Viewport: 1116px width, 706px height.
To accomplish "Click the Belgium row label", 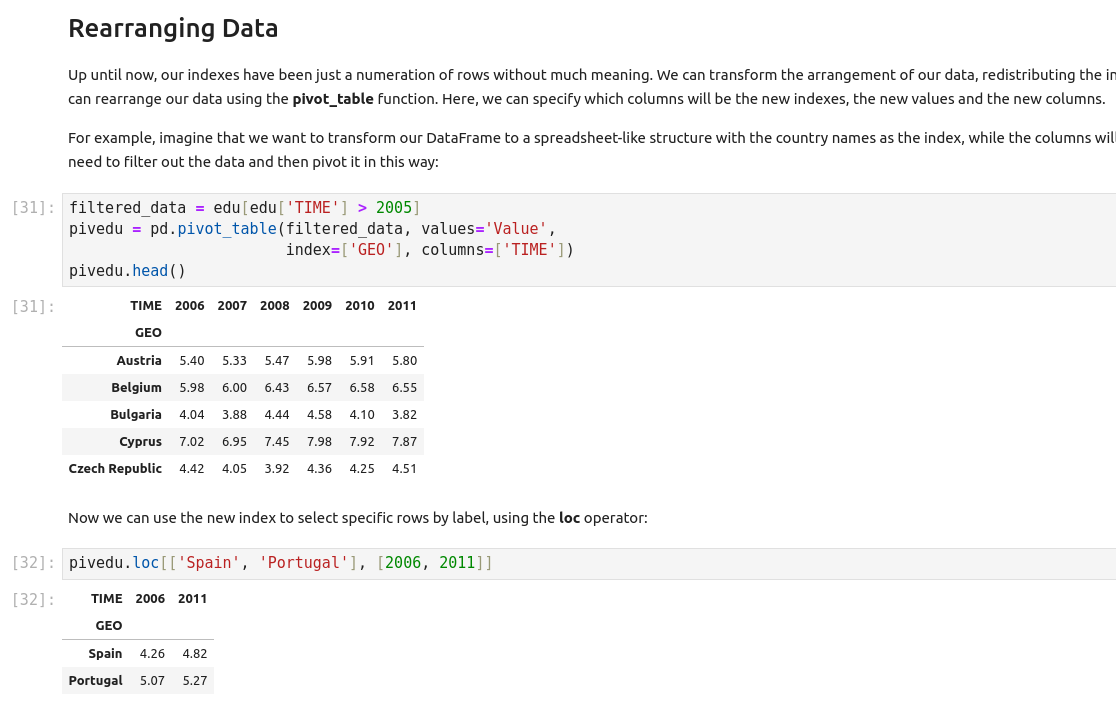I will click(x=136, y=387).
